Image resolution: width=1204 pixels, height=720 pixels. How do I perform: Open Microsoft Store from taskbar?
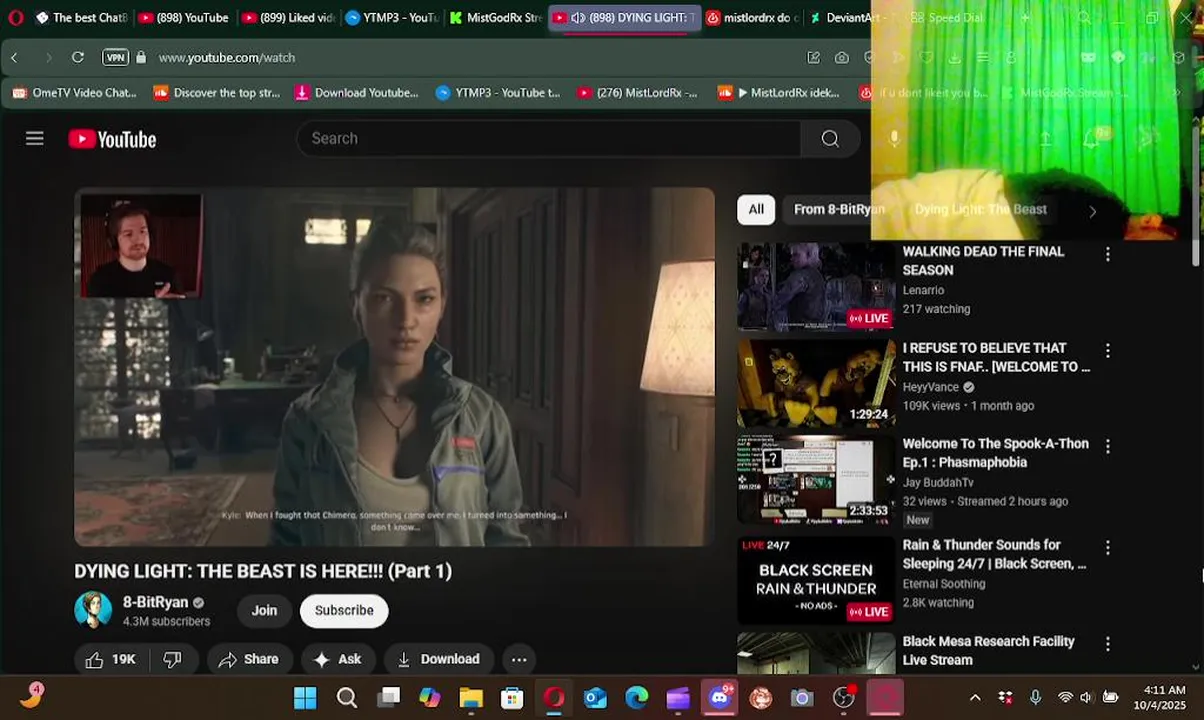[512, 698]
